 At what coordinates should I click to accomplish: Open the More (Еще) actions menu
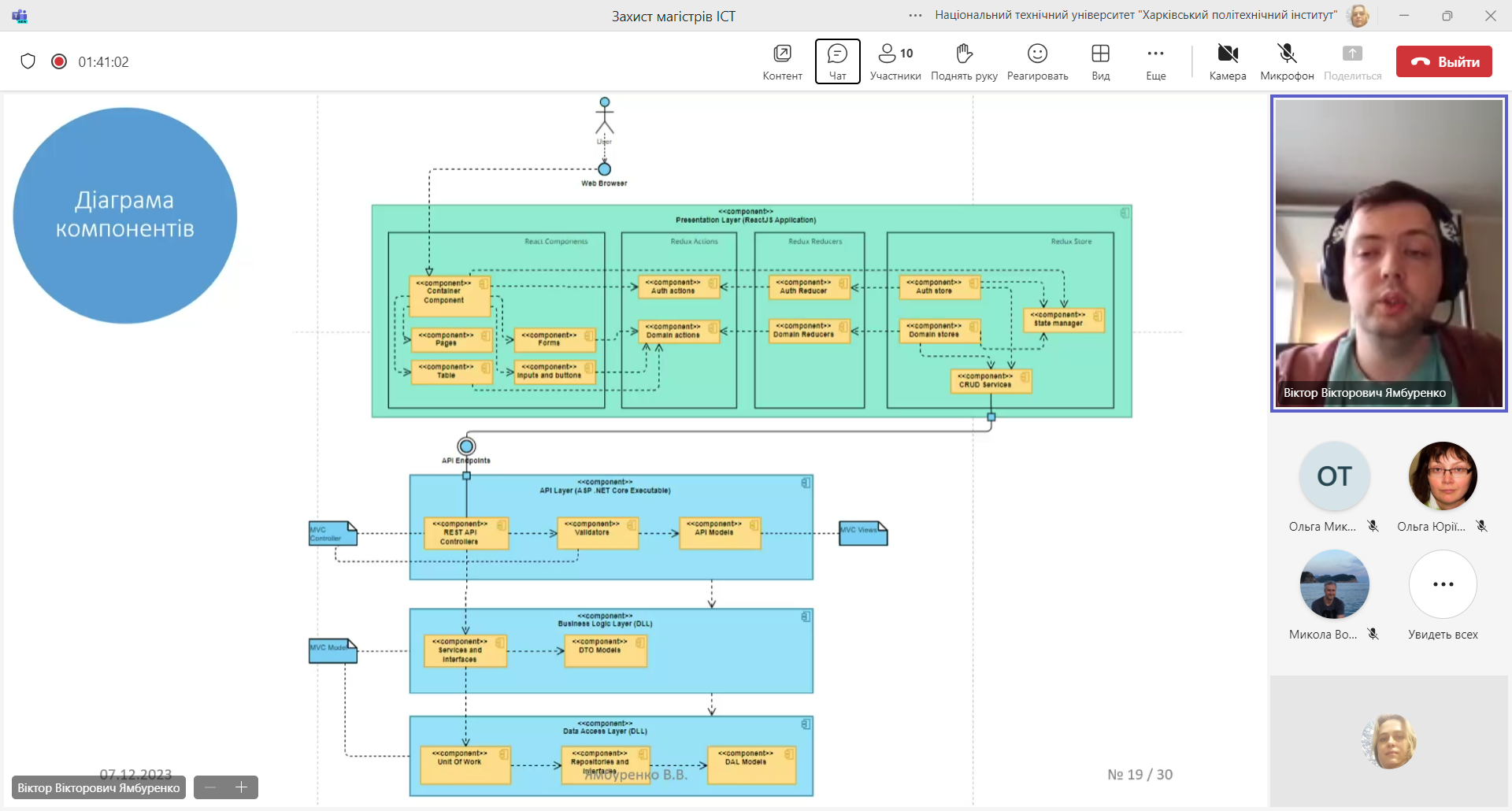pyautogui.click(x=1155, y=61)
